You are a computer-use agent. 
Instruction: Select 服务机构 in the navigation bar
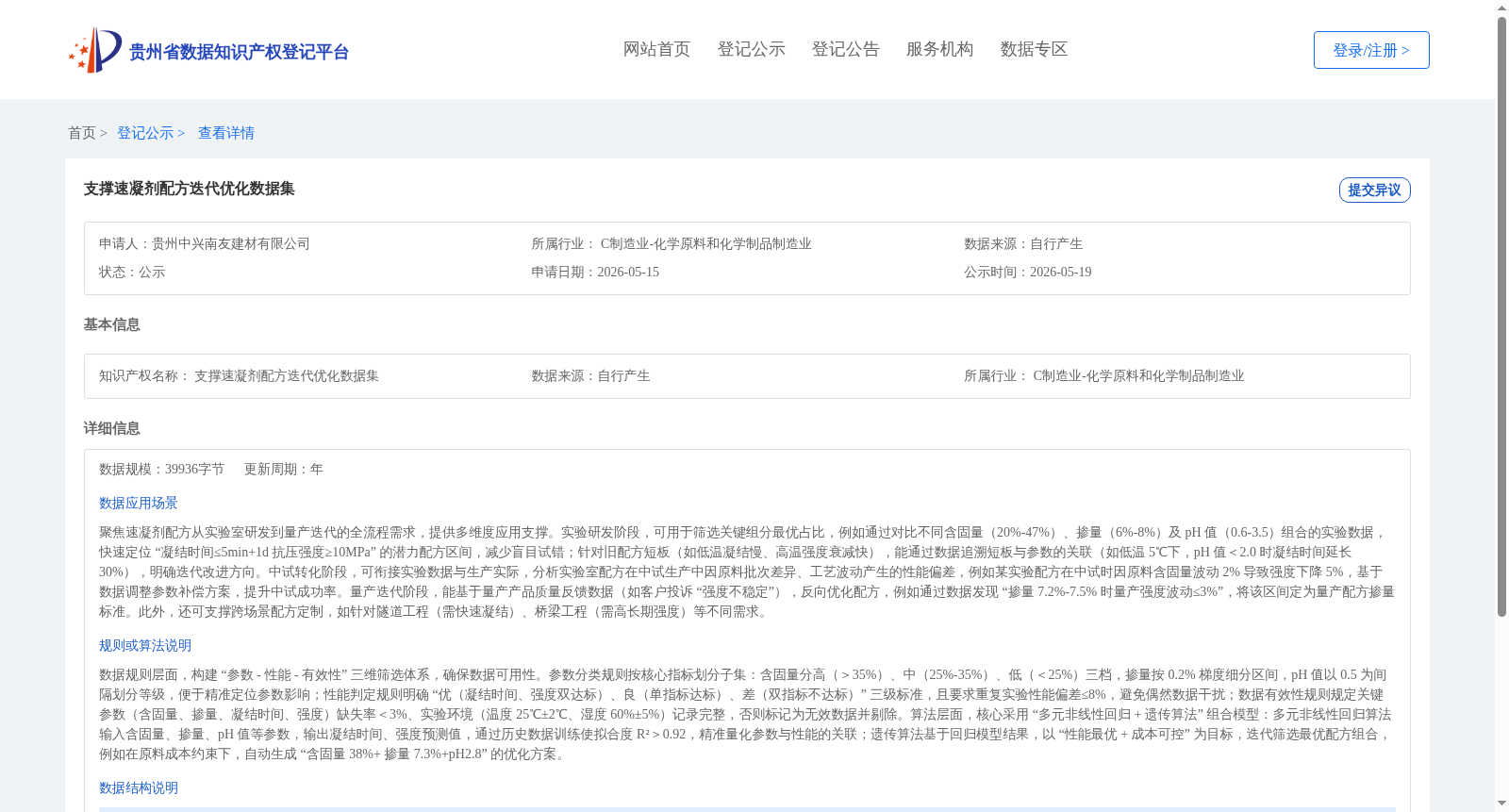click(x=939, y=49)
